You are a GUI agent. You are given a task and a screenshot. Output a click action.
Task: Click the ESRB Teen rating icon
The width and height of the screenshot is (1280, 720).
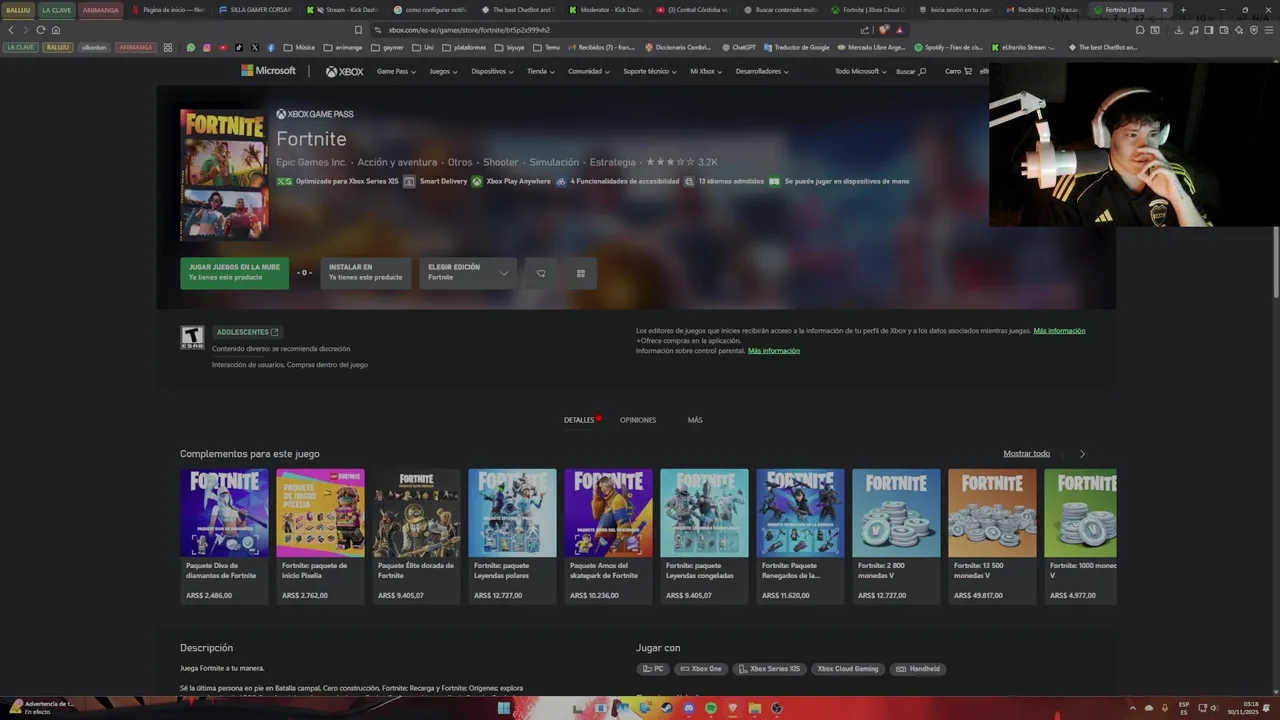[192, 337]
